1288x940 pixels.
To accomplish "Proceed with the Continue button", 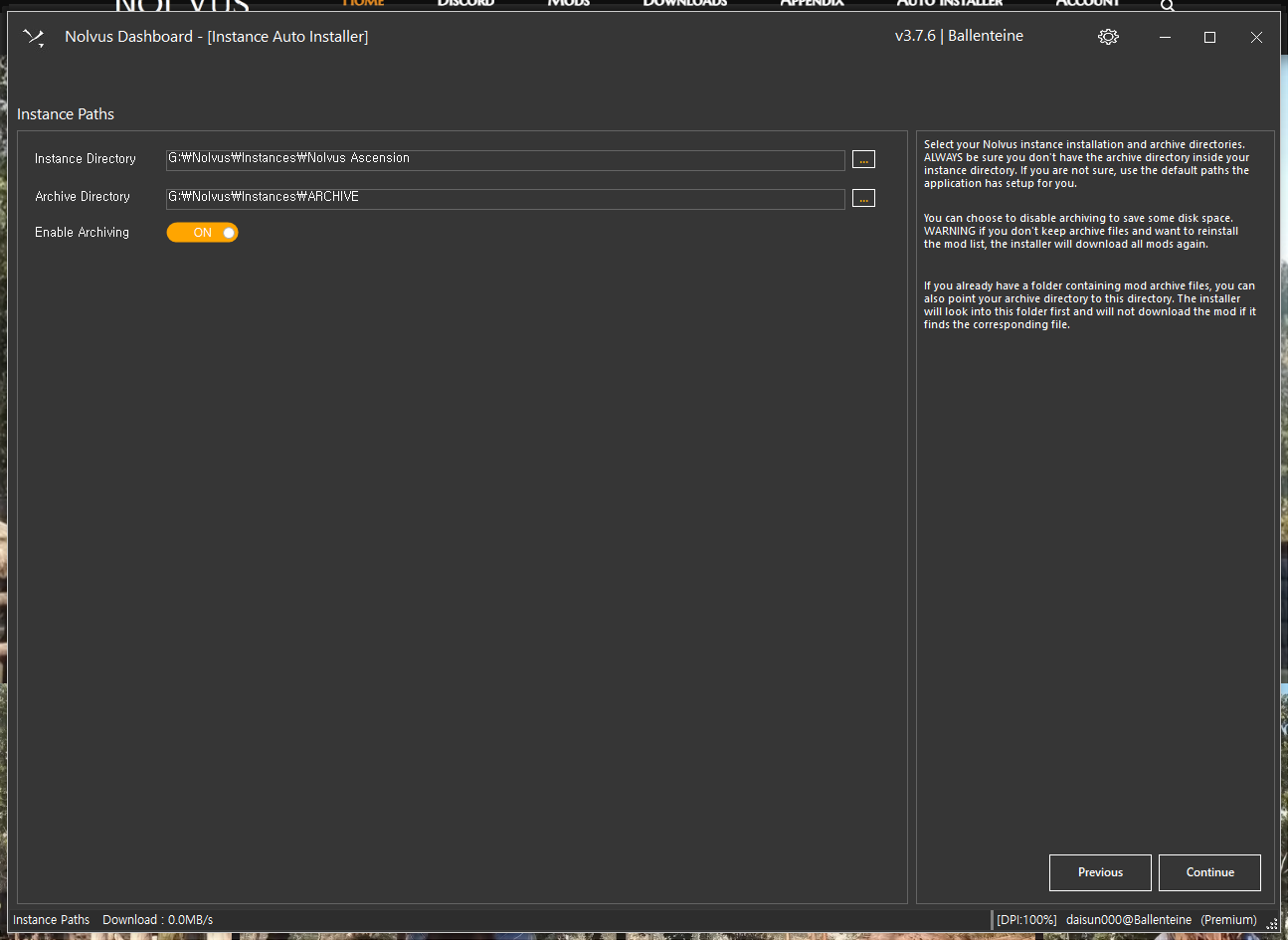I will pos(1209,872).
